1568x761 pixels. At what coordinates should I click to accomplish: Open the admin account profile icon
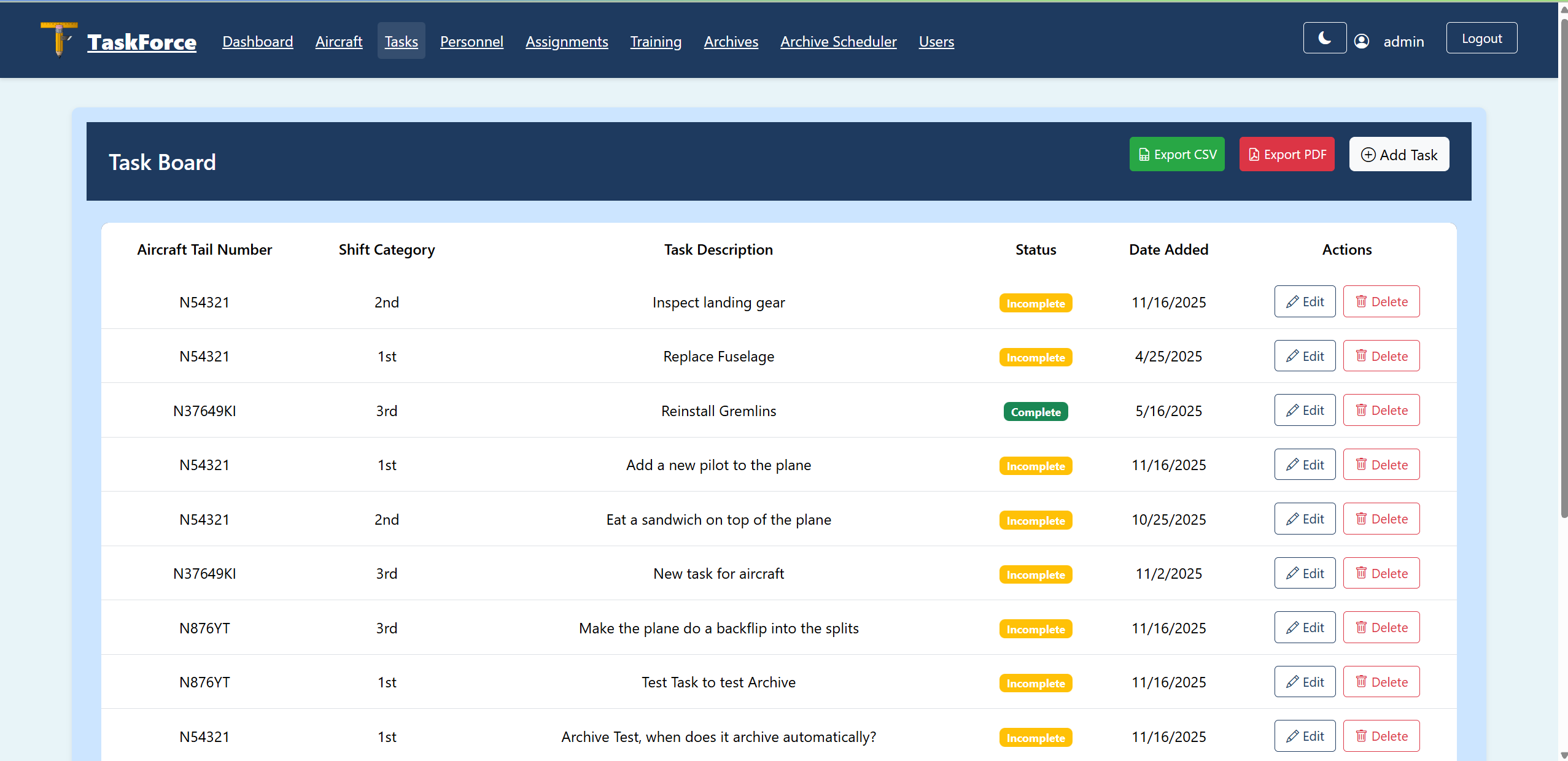(1362, 41)
